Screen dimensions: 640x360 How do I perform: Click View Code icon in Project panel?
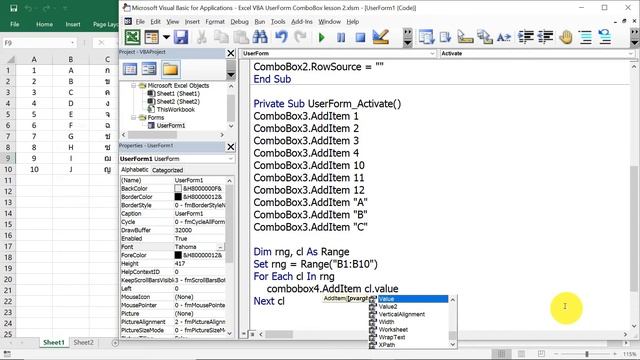(130, 69)
